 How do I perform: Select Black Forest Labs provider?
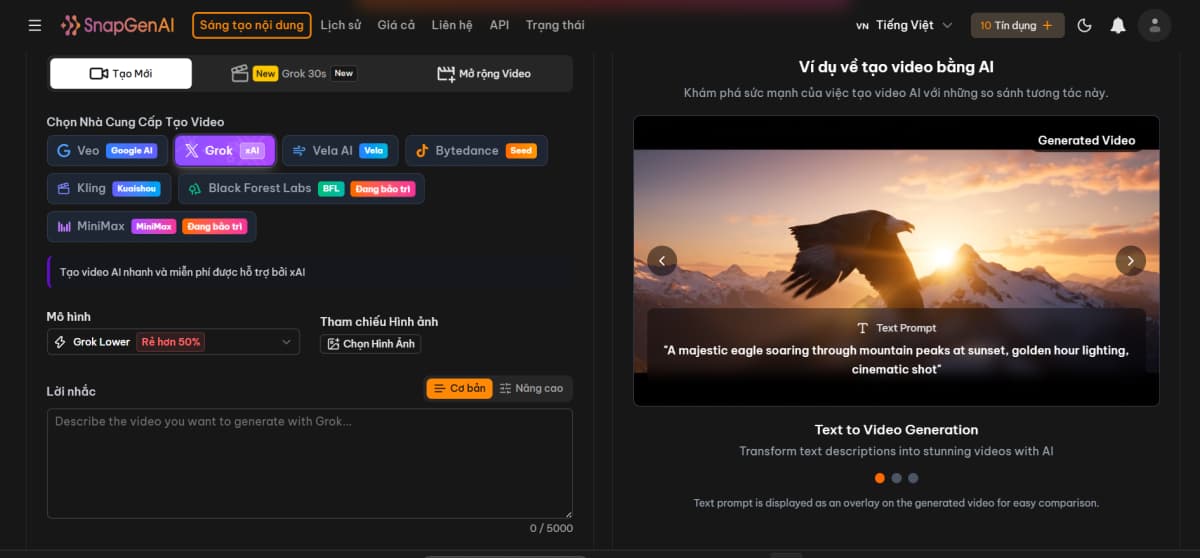[301, 188]
